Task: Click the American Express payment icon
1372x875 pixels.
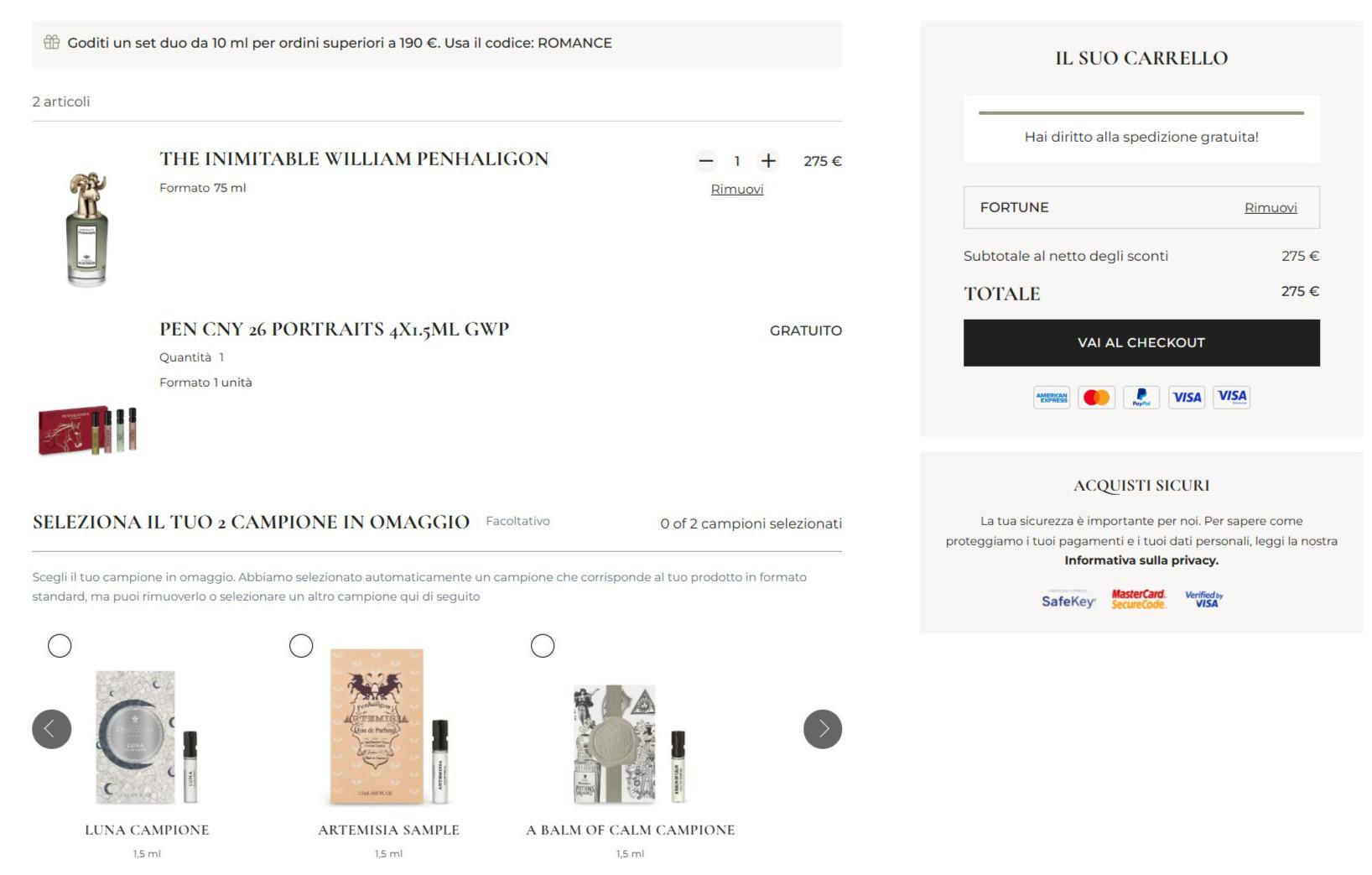Action: (1052, 398)
